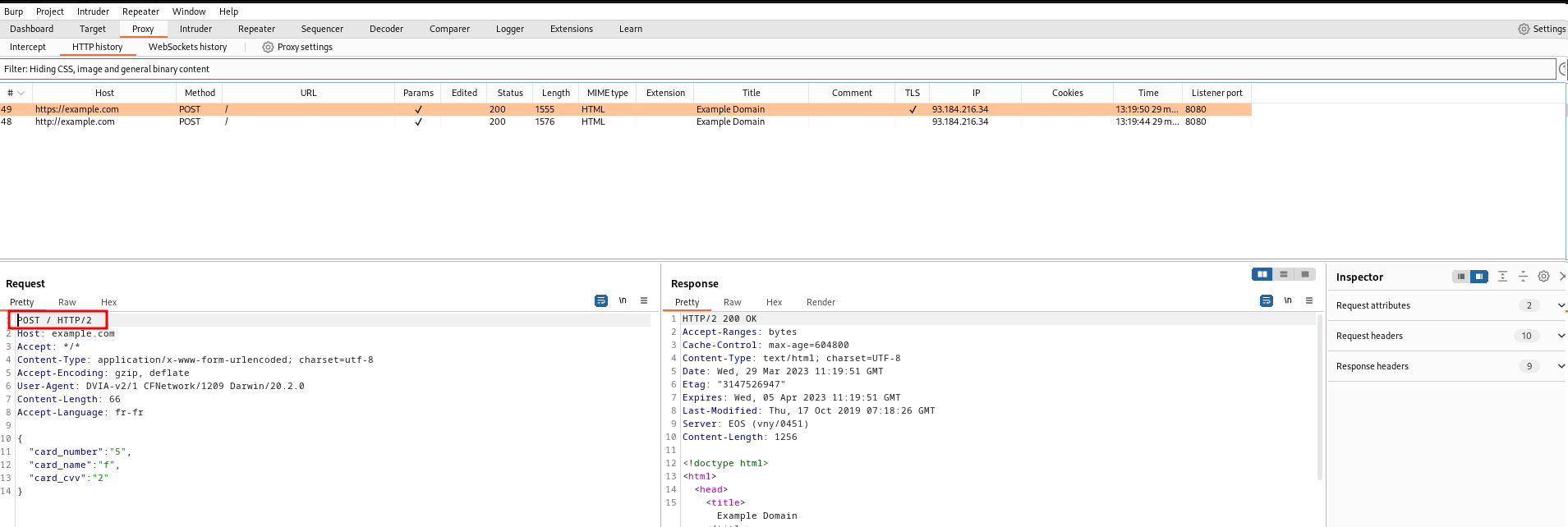Click the Response panel vertical scrollbar

(x=1319, y=394)
